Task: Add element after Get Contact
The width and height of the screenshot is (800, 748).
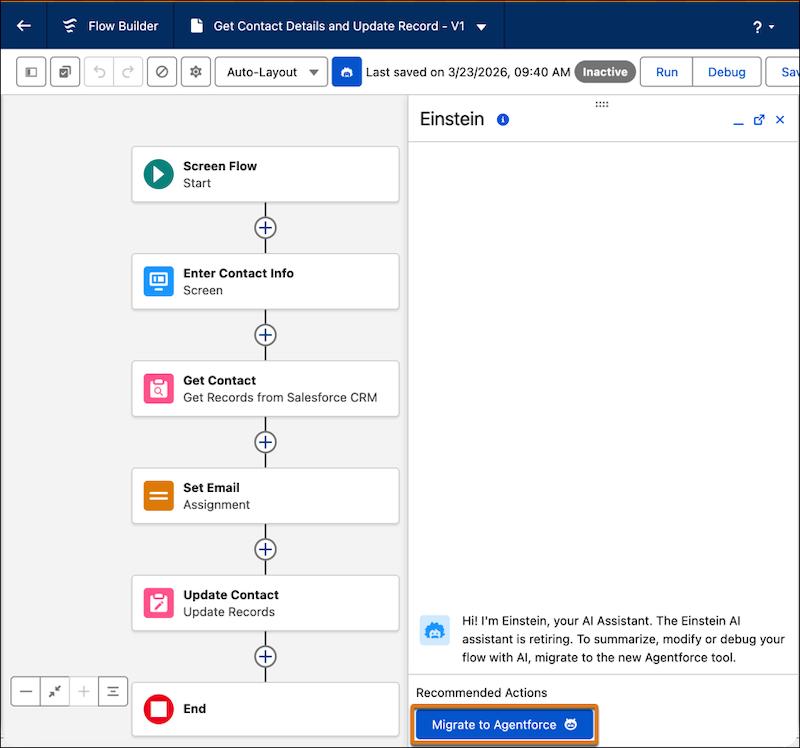Action: [265, 442]
